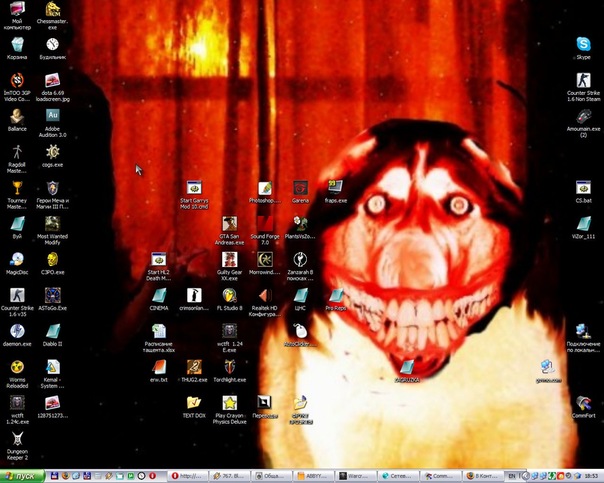Click the Opera icon in Quick Launch
604x483 pixels.
(x=152, y=476)
